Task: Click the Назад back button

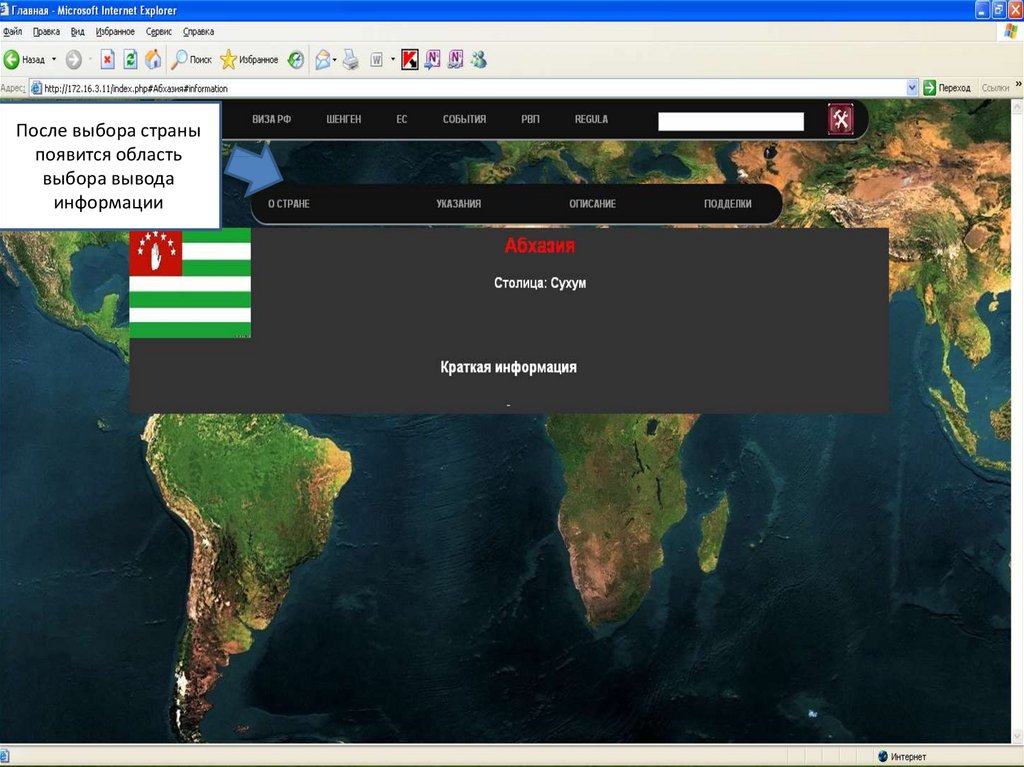Action: [x=24, y=60]
